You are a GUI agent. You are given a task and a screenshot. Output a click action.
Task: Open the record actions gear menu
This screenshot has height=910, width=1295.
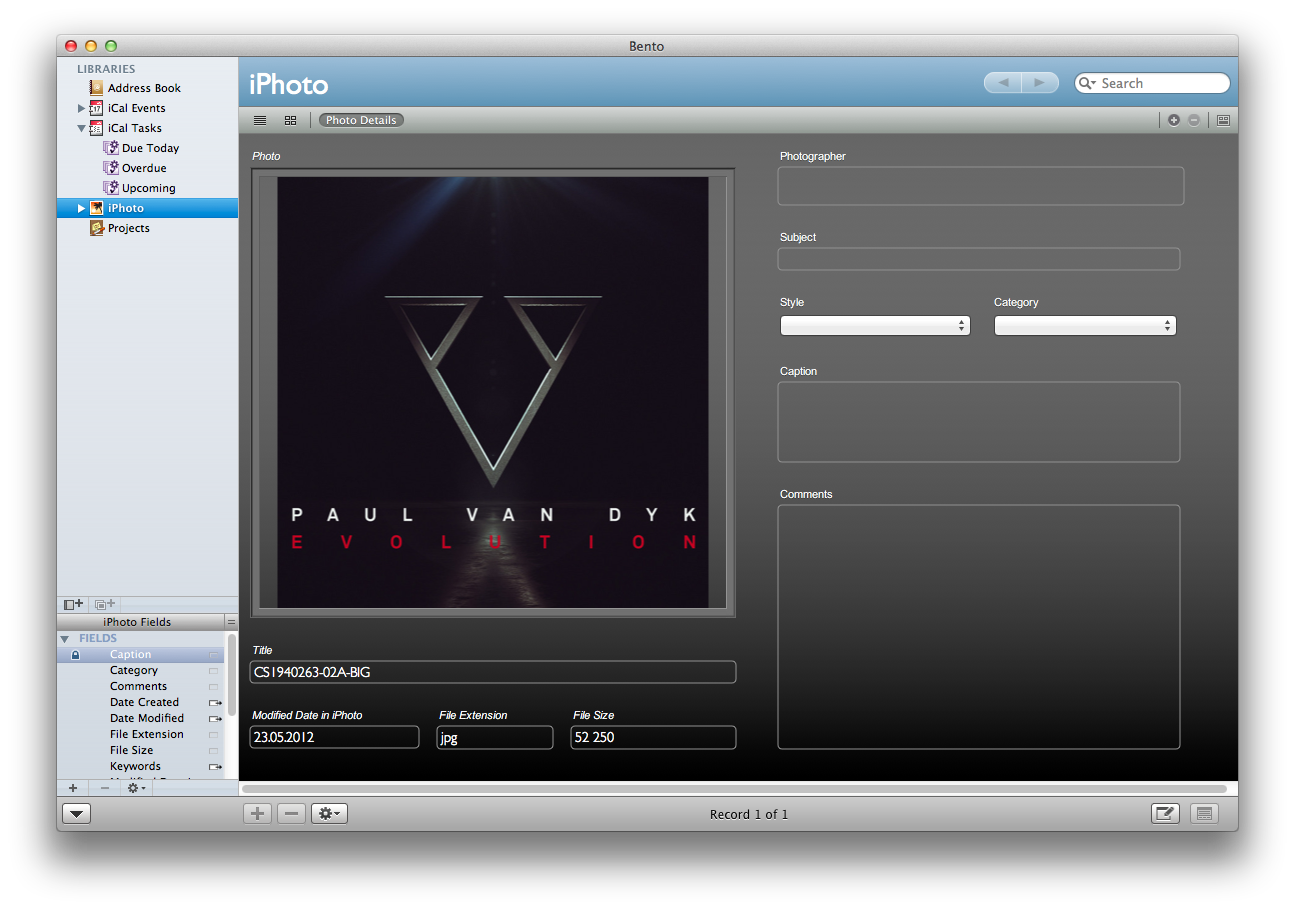point(329,814)
